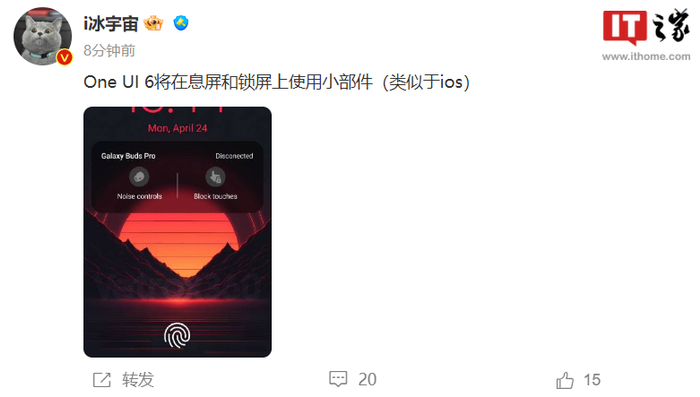Like the post with thumbs-up icon
The width and height of the screenshot is (700, 397).
coord(565,380)
